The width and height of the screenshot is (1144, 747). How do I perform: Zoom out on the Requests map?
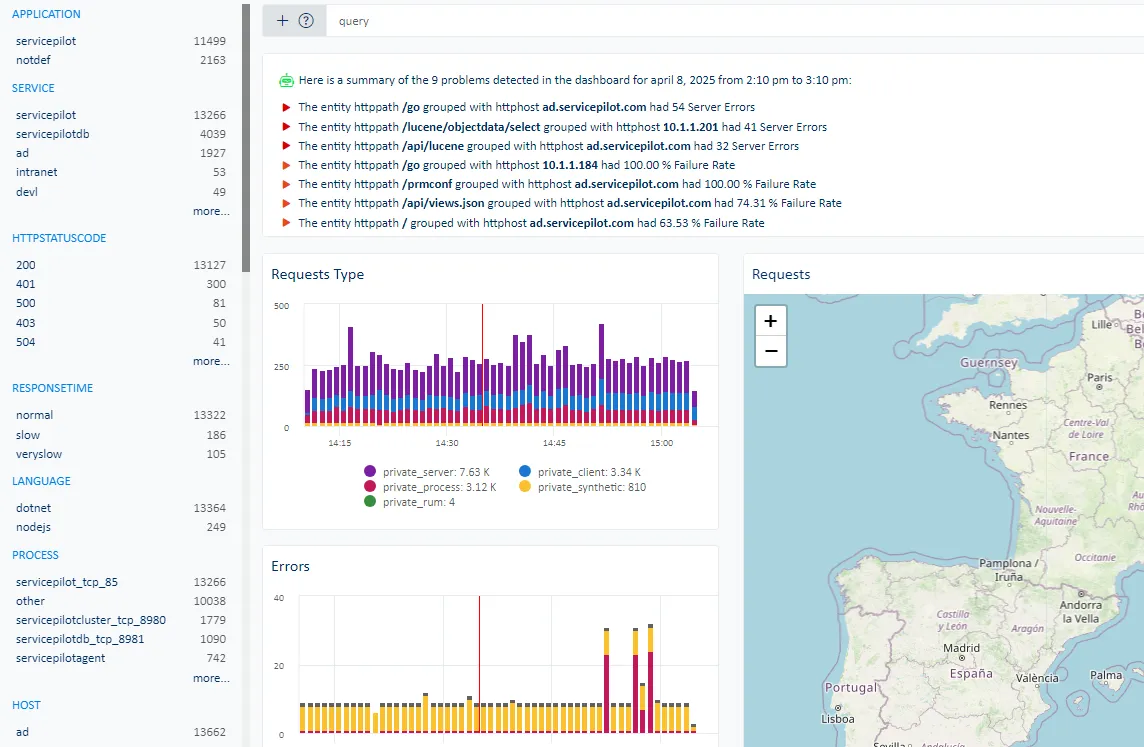click(770, 351)
